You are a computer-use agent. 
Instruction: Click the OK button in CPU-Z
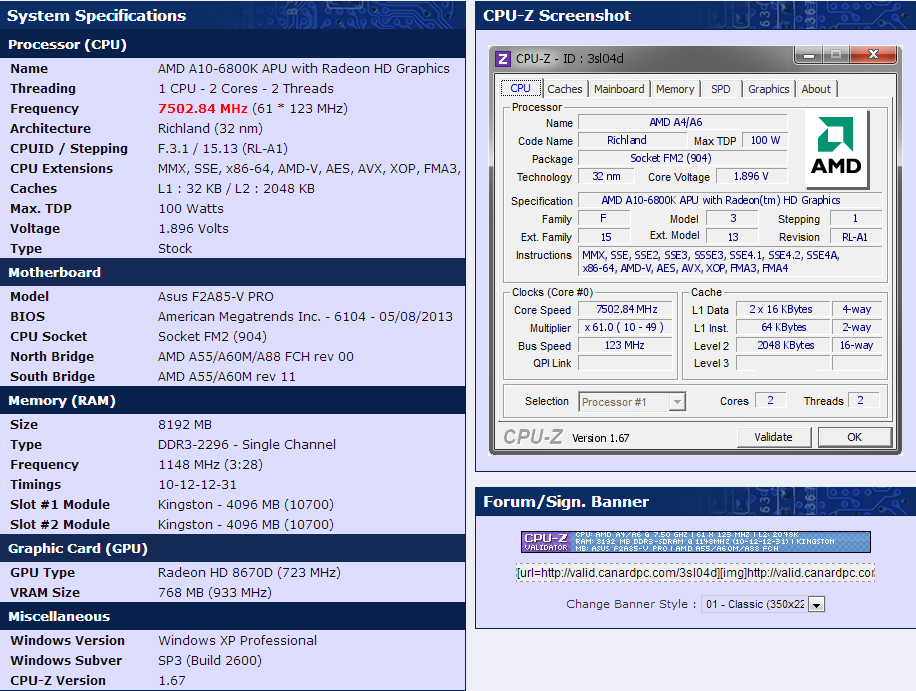[855, 437]
